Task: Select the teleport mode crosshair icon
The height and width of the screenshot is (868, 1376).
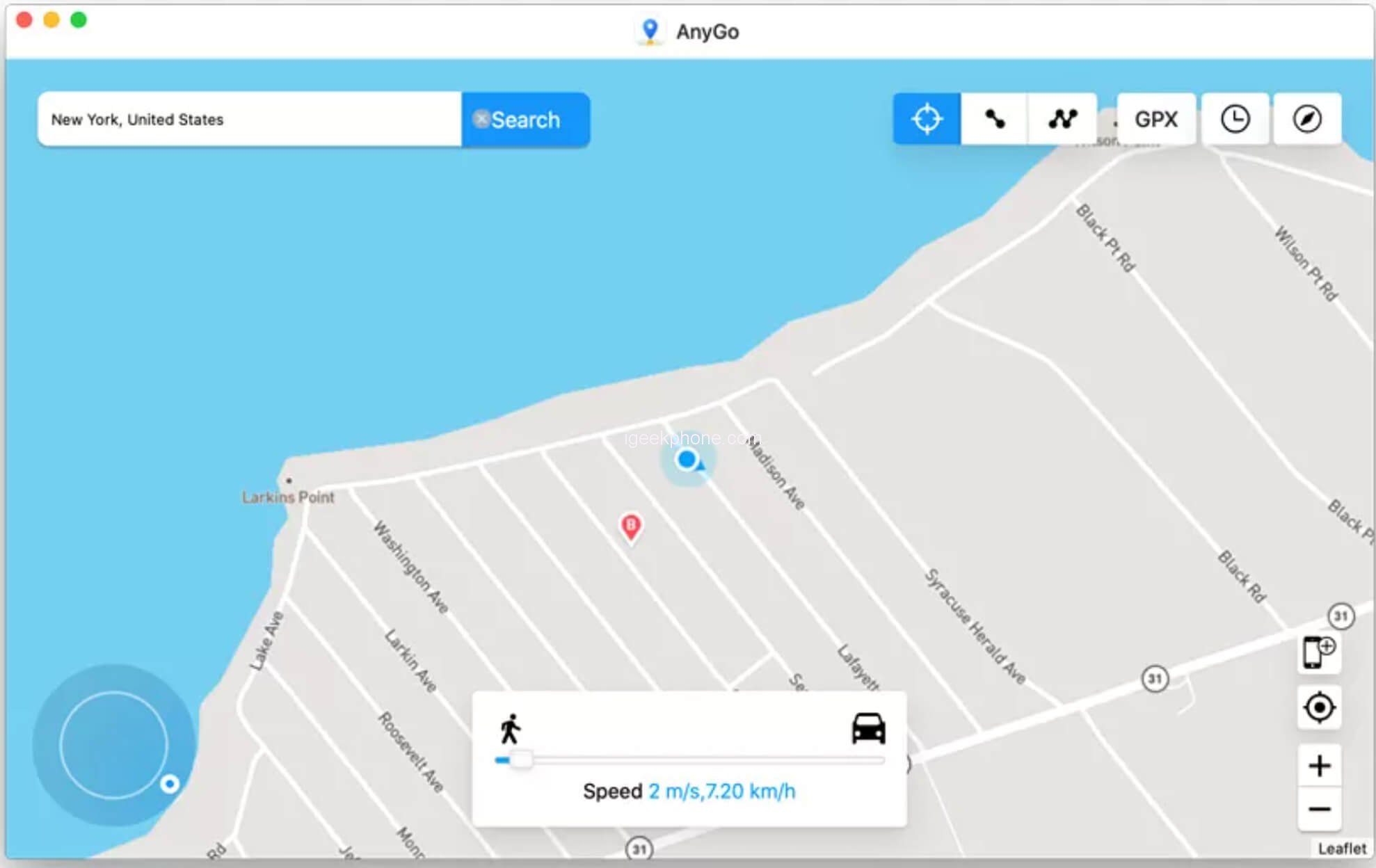Action: click(x=927, y=119)
